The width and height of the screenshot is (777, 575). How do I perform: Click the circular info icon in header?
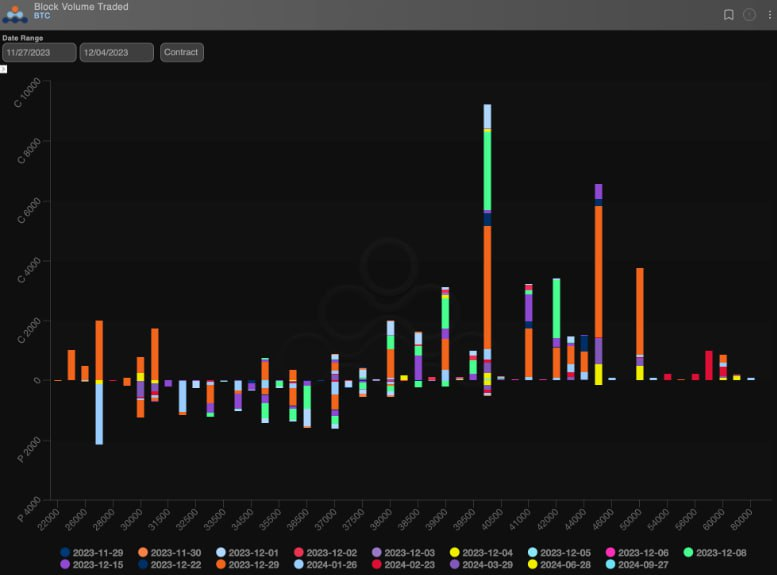[749, 15]
